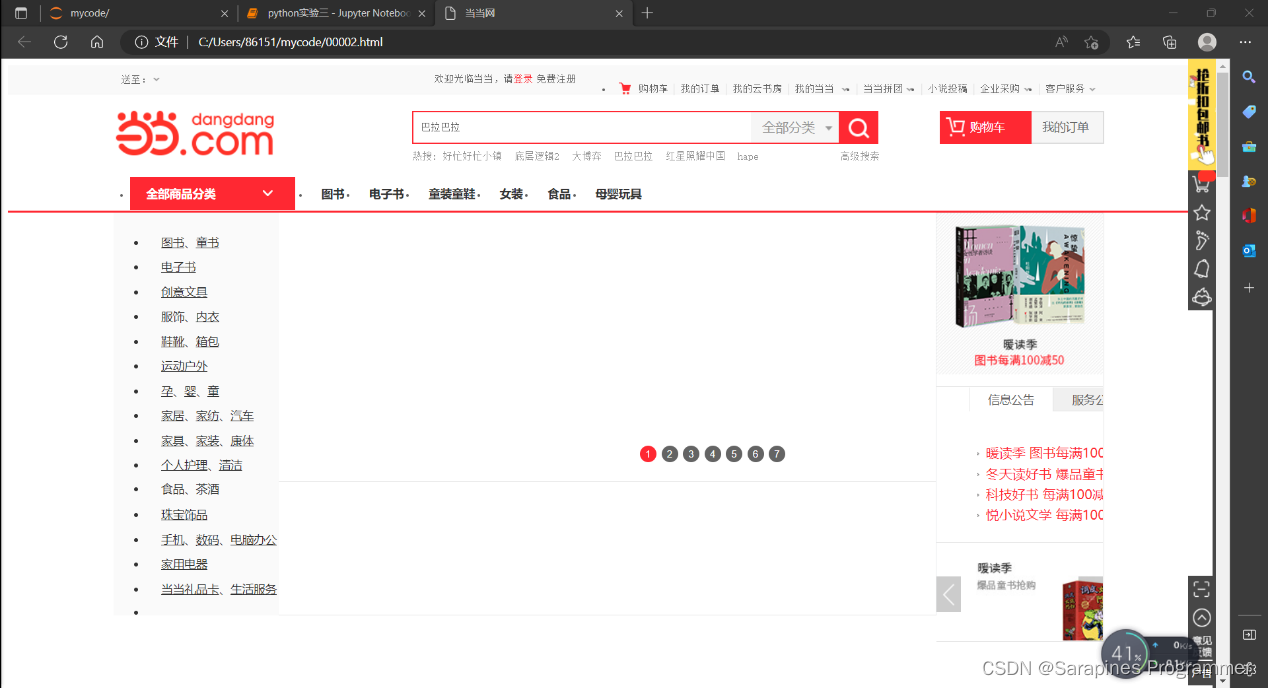The width and height of the screenshot is (1268, 688).
Task: Open the 全部分类 search category dropdown
Action: tap(796, 128)
